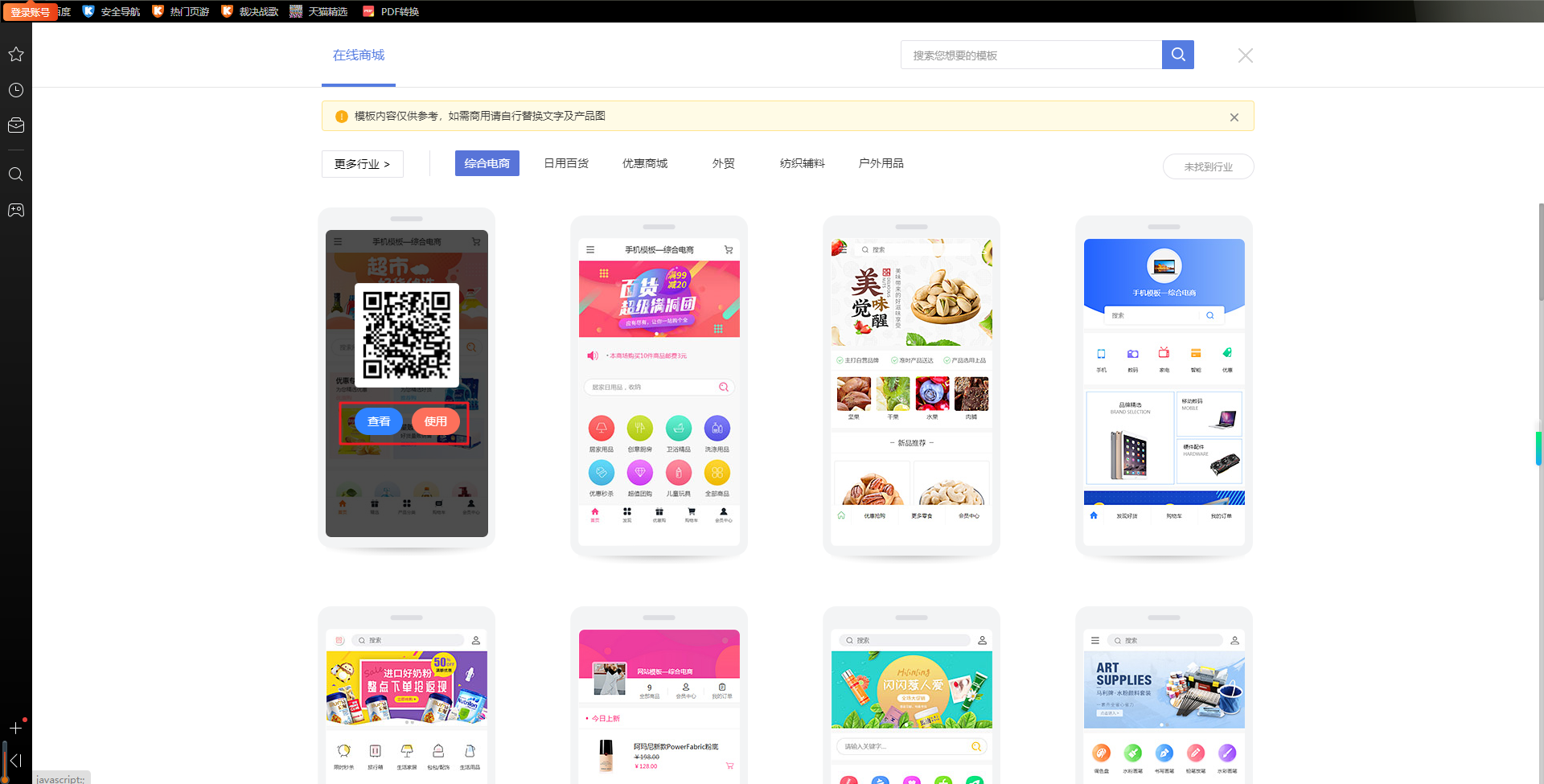
Task: Open the 安全导航 bookmark
Action: pos(112,11)
